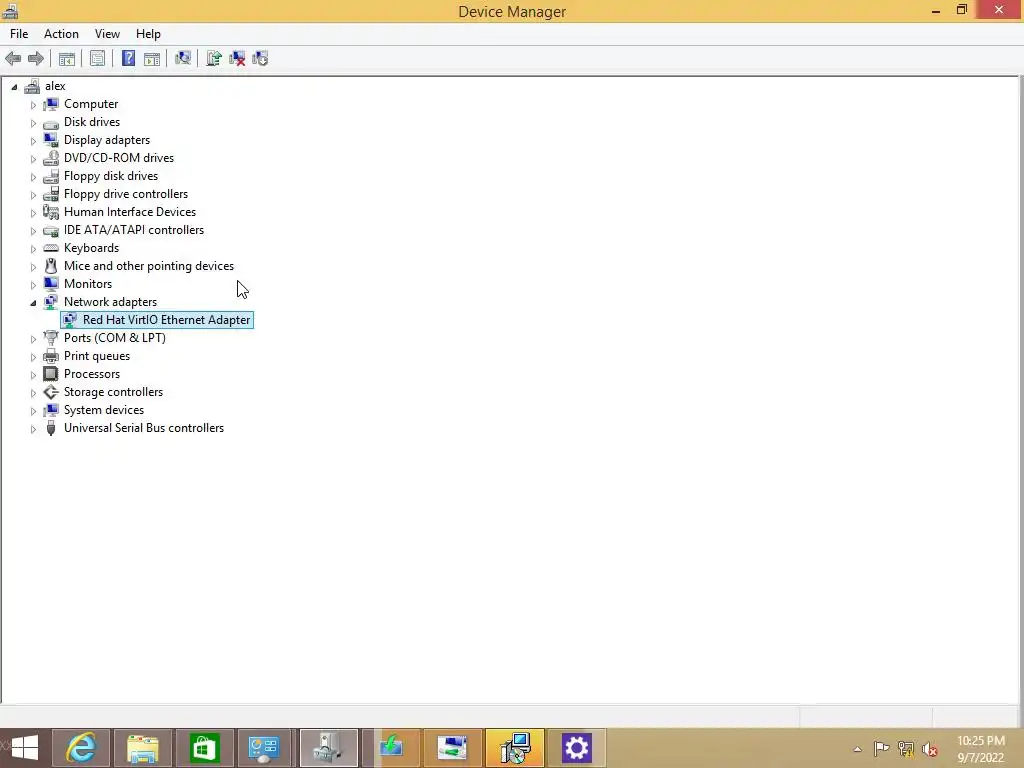Expand the Computer category

pyautogui.click(x=33, y=104)
